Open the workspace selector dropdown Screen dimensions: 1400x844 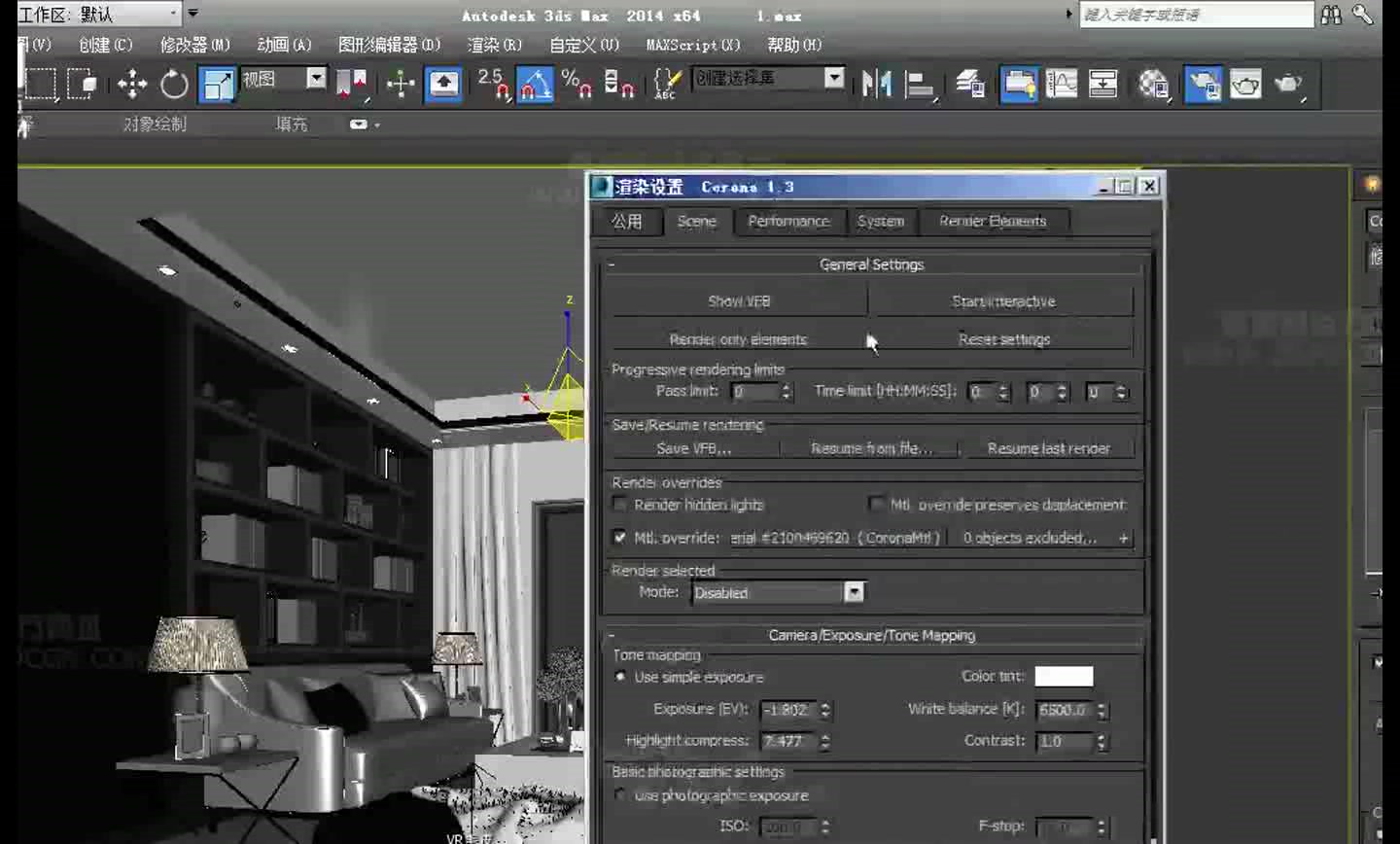173,14
